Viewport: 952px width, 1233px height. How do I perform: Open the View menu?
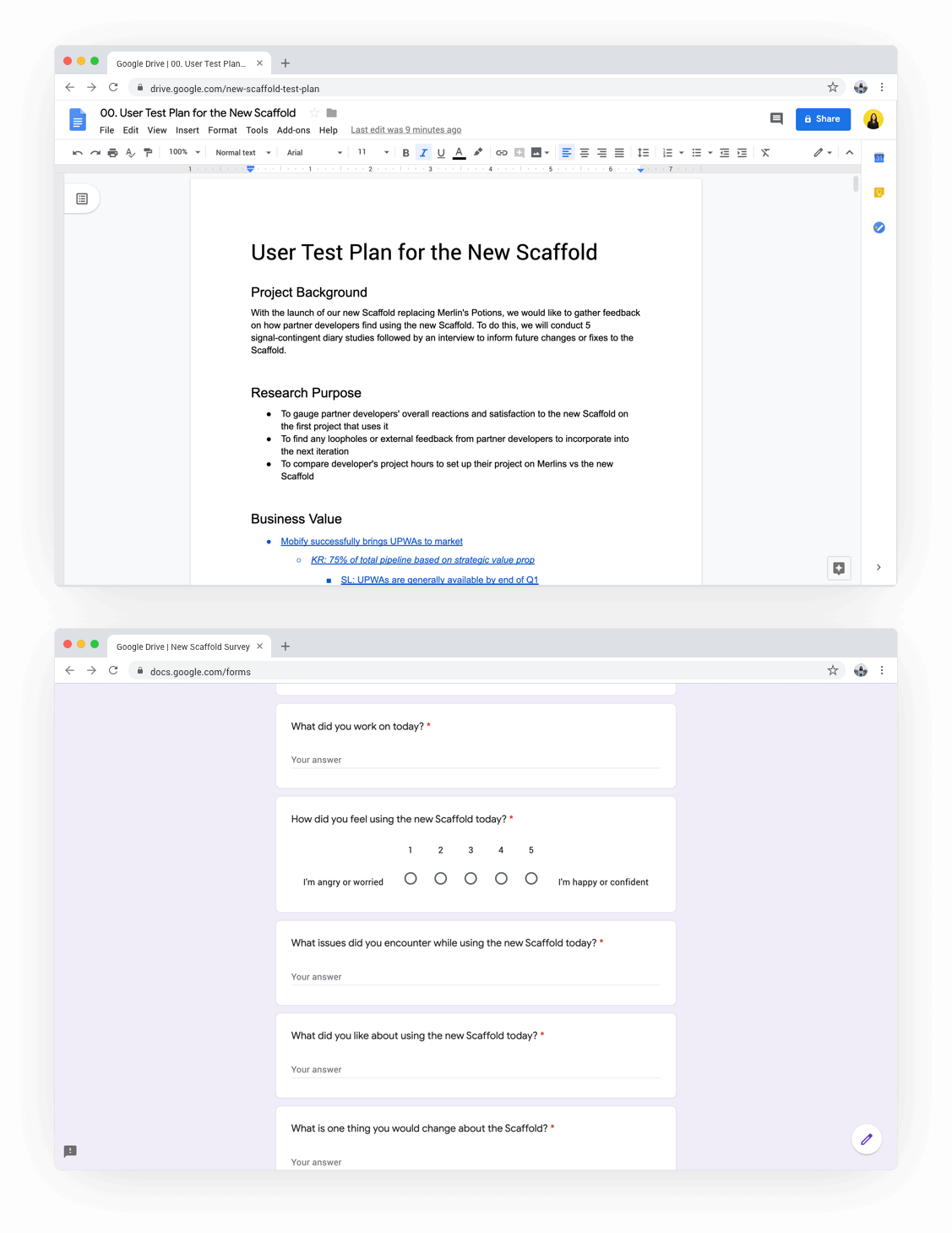click(x=157, y=130)
